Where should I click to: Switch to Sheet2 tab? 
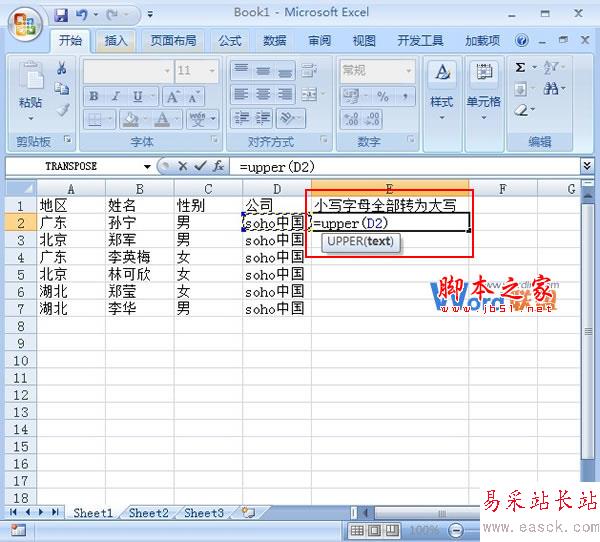(148, 513)
